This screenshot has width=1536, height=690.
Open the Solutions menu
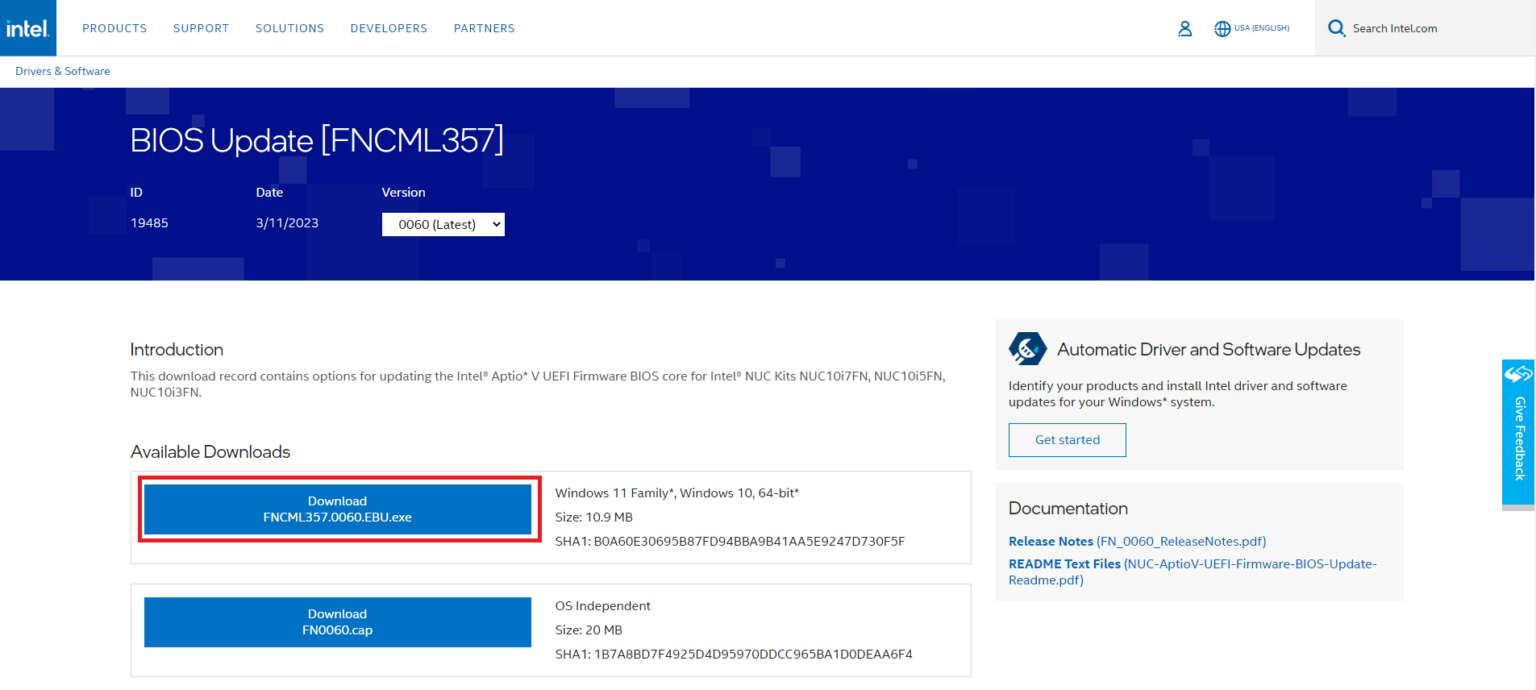[x=289, y=28]
